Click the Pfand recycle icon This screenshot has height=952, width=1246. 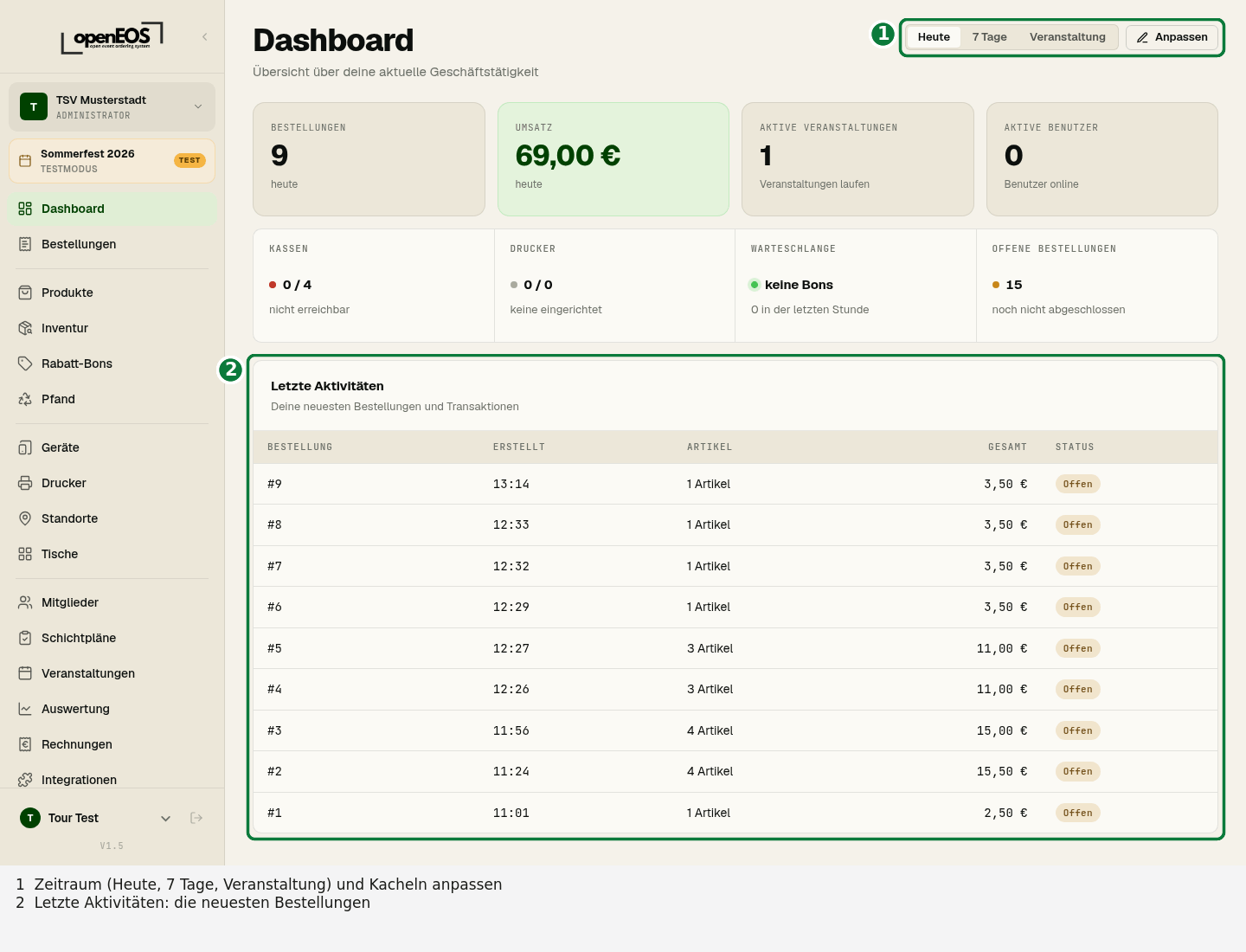pos(25,399)
